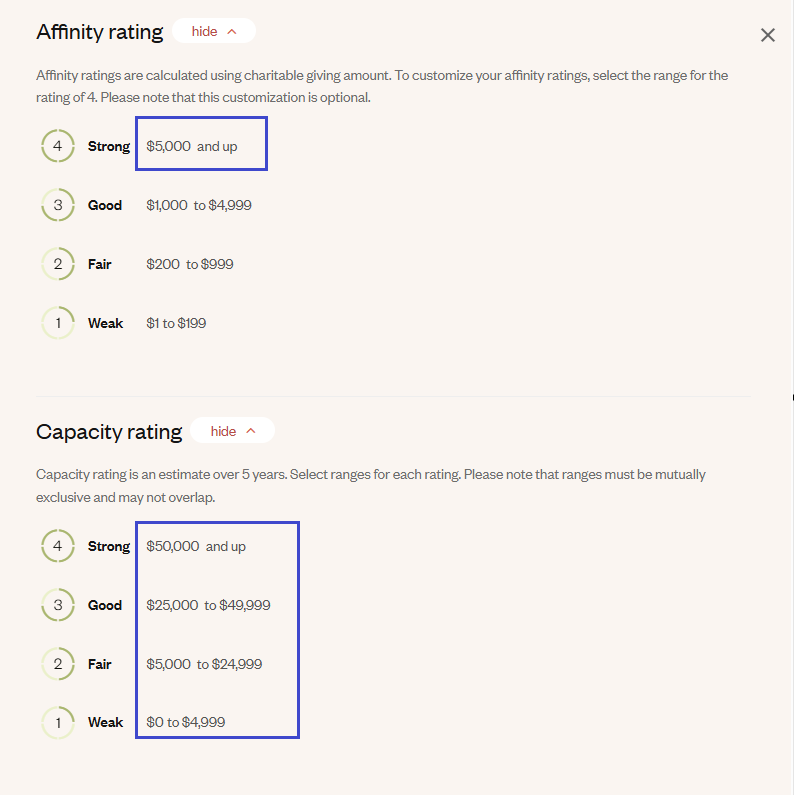Close the ratings panel with X icon
Viewport: 794px width, 795px height.
click(x=768, y=35)
